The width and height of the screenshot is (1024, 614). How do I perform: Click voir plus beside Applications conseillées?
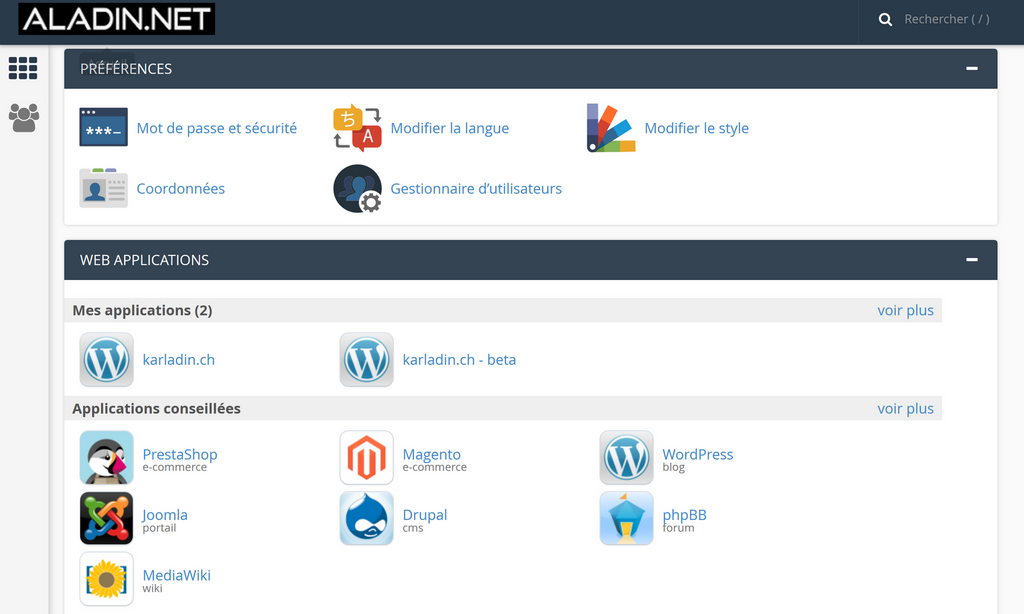point(905,408)
